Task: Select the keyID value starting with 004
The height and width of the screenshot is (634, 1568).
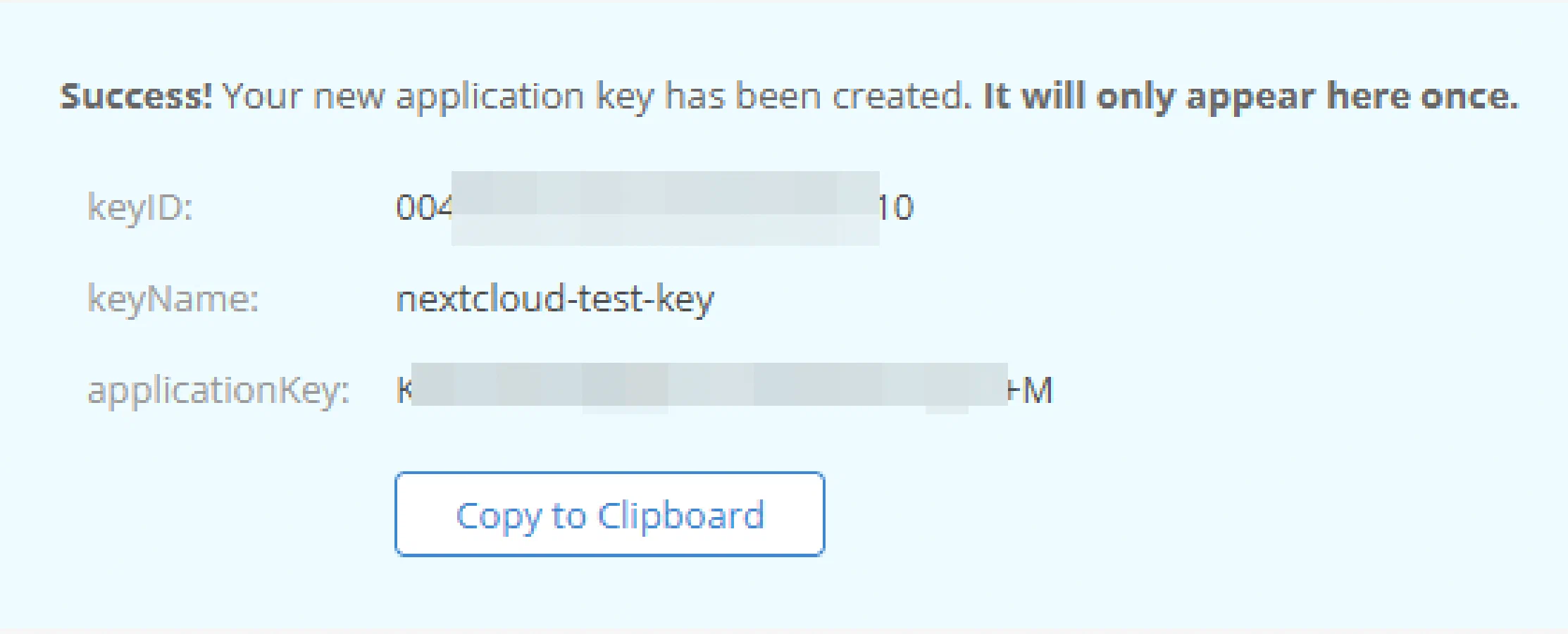Action: [x=655, y=208]
